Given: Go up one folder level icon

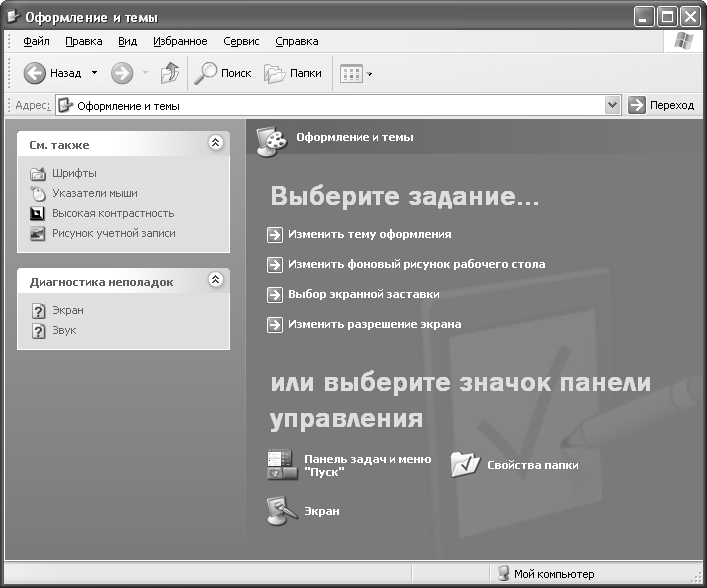Looking at the screenshot, I should point(170,73).
